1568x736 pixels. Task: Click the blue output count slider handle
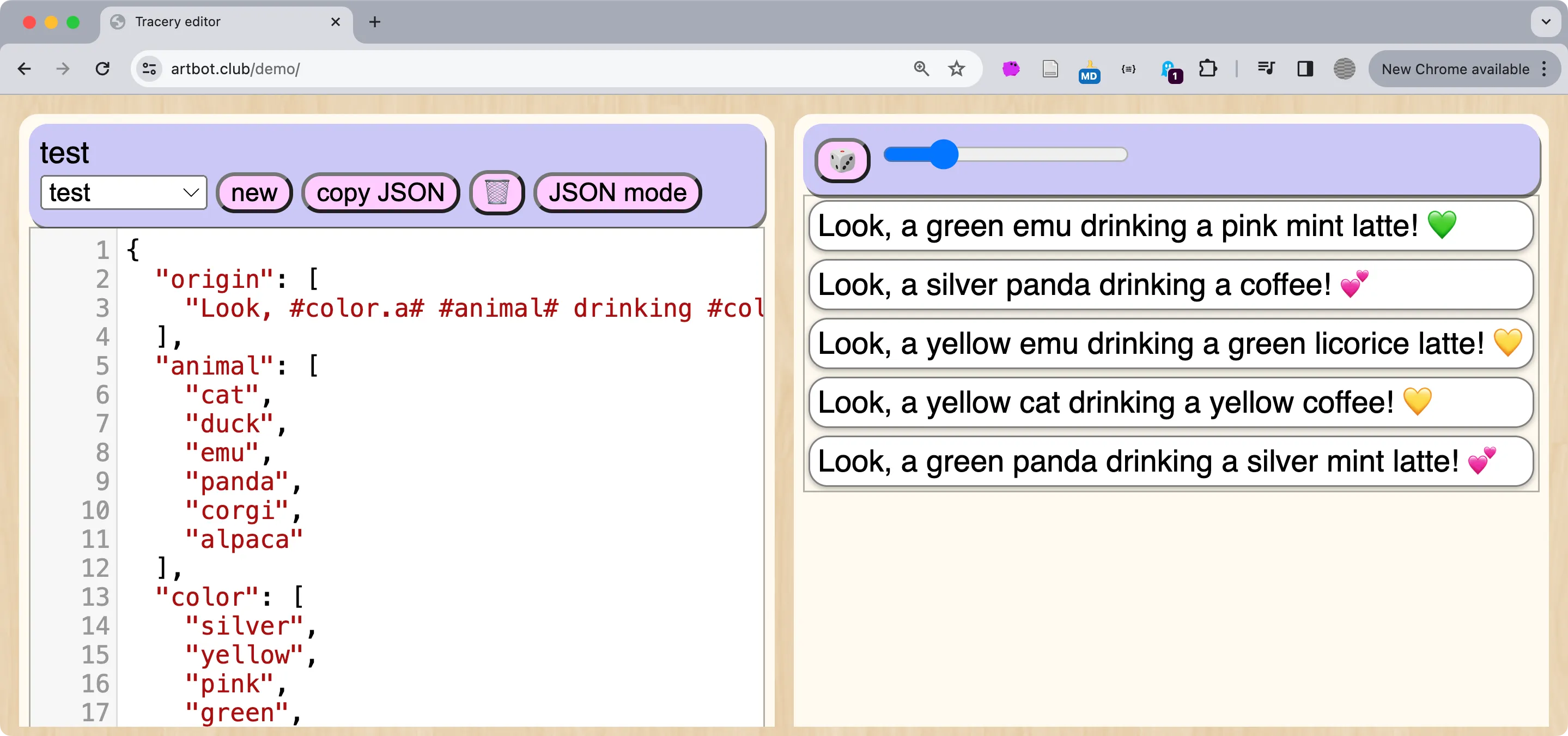click(944, 155)
